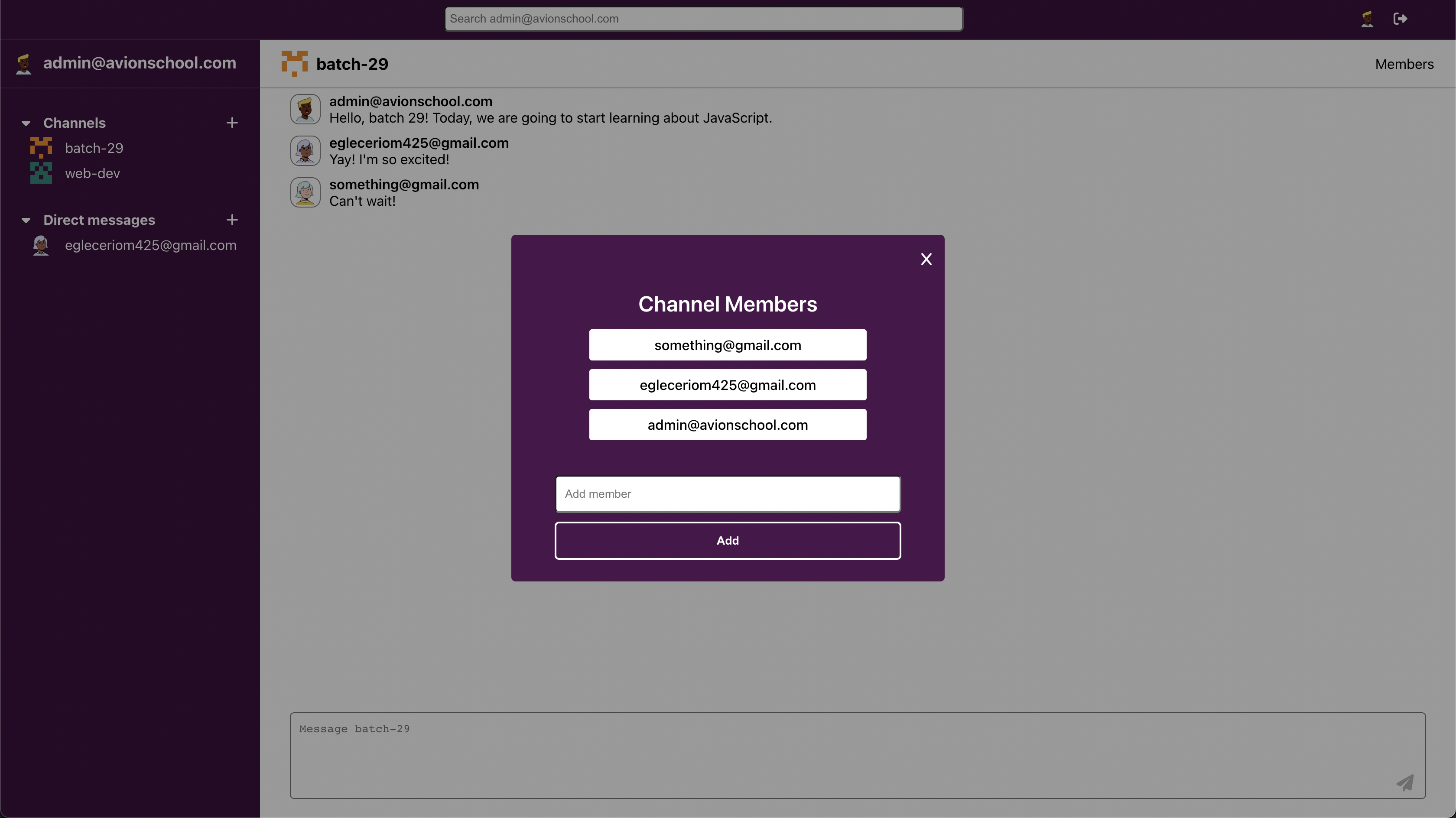Collapse the Direct messages section arrow

(26, 221)
